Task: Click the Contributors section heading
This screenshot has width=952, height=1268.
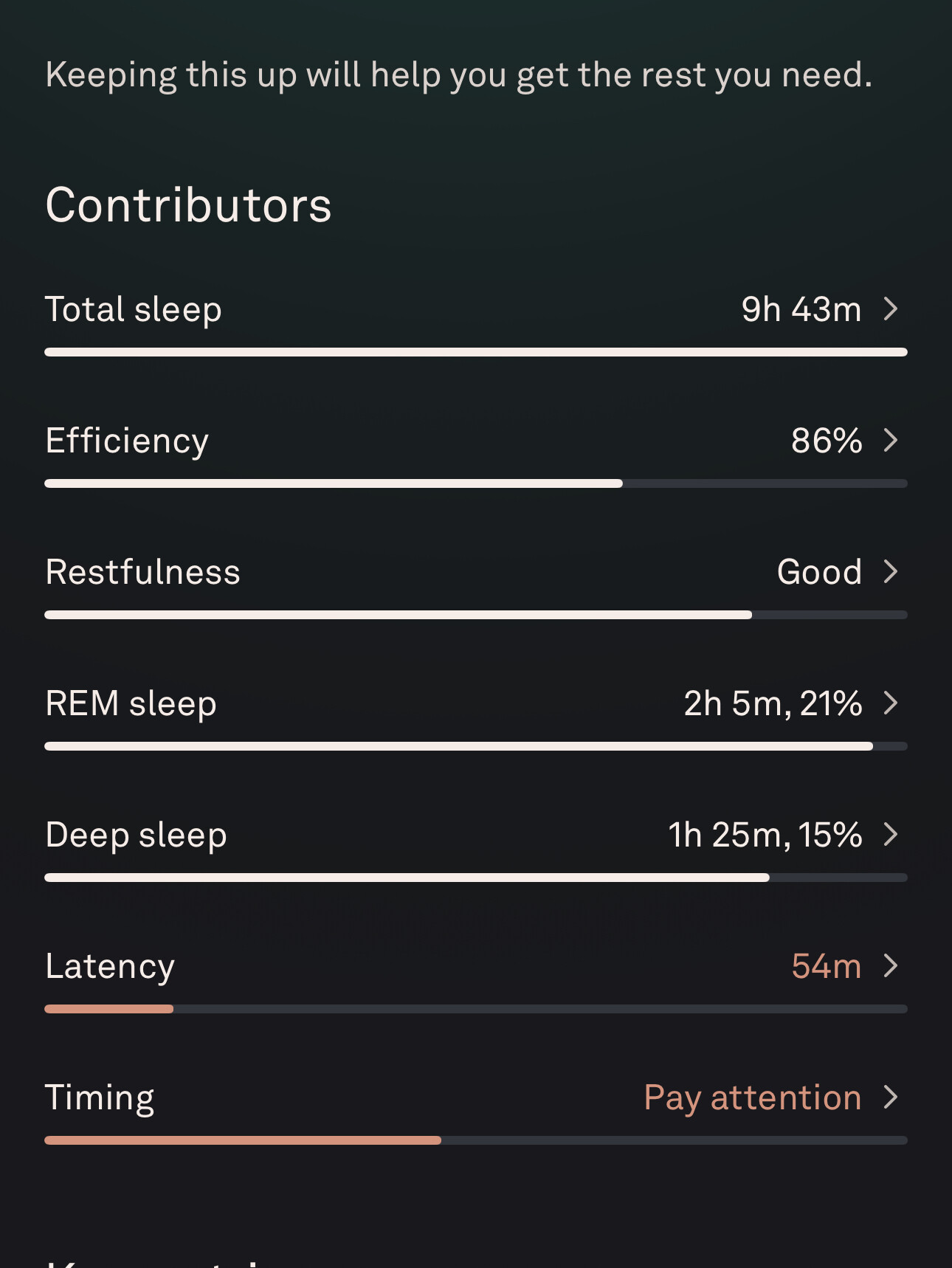Action: pyautogui.click(x=189, y=205)
